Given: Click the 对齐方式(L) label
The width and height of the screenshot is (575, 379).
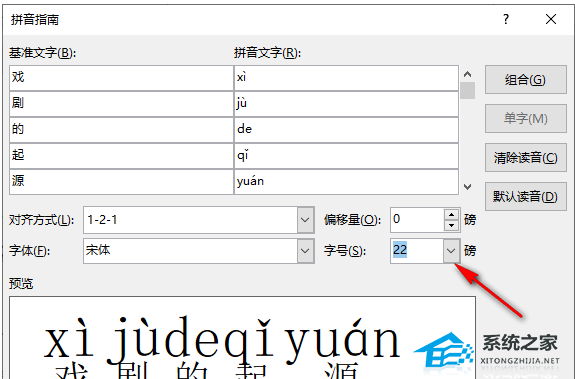Looking at the screenshot, I should pyautogui.click(x=41, y=220).
